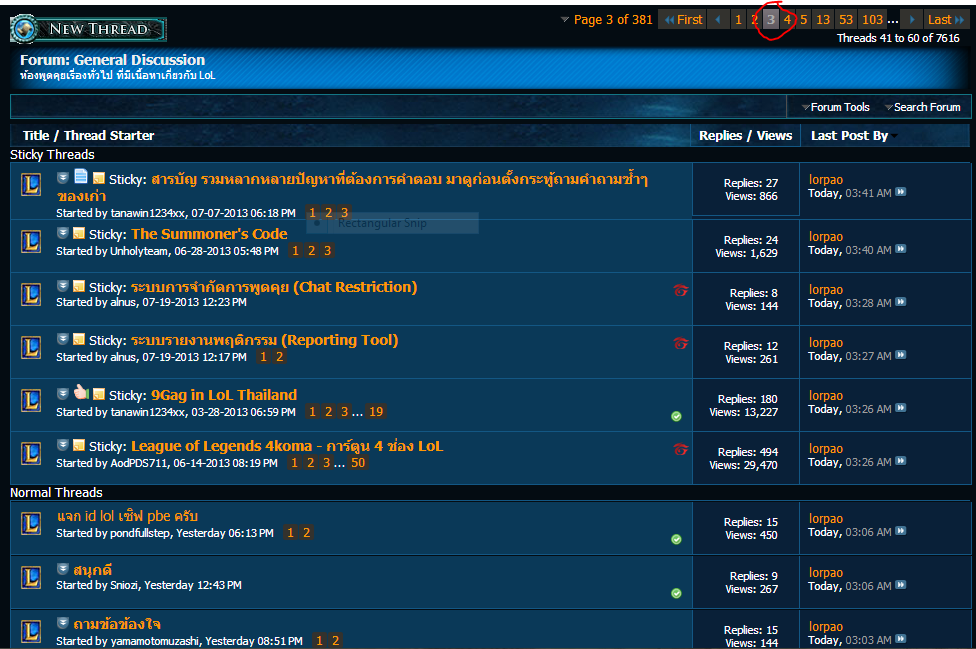The width and height of the screenshot is (976, 649).
Task: View profile of thread starter AodPDS711
Action: (139, 464)
